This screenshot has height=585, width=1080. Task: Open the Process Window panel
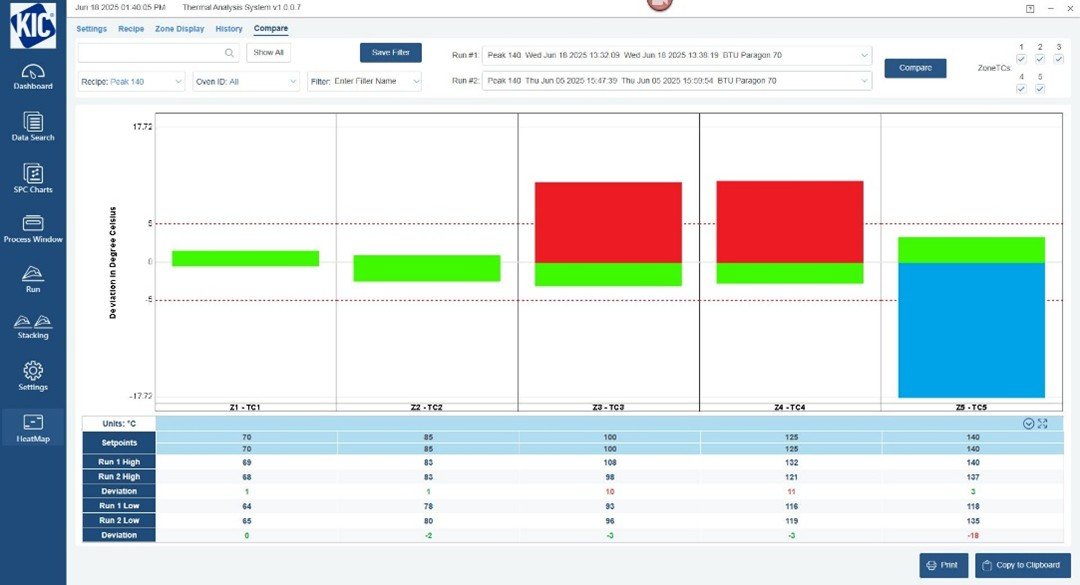[x=33, y=229]
